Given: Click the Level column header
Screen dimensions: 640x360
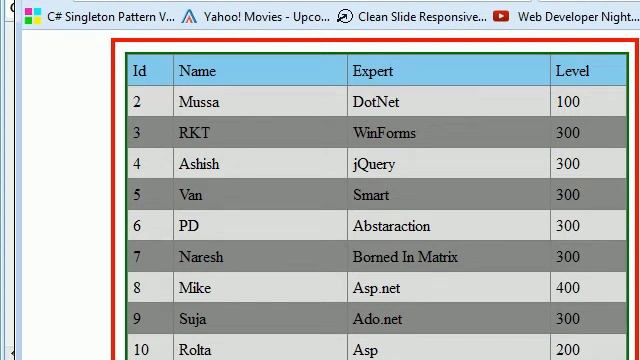Looking at the screenshot, I should coord(589,71).
